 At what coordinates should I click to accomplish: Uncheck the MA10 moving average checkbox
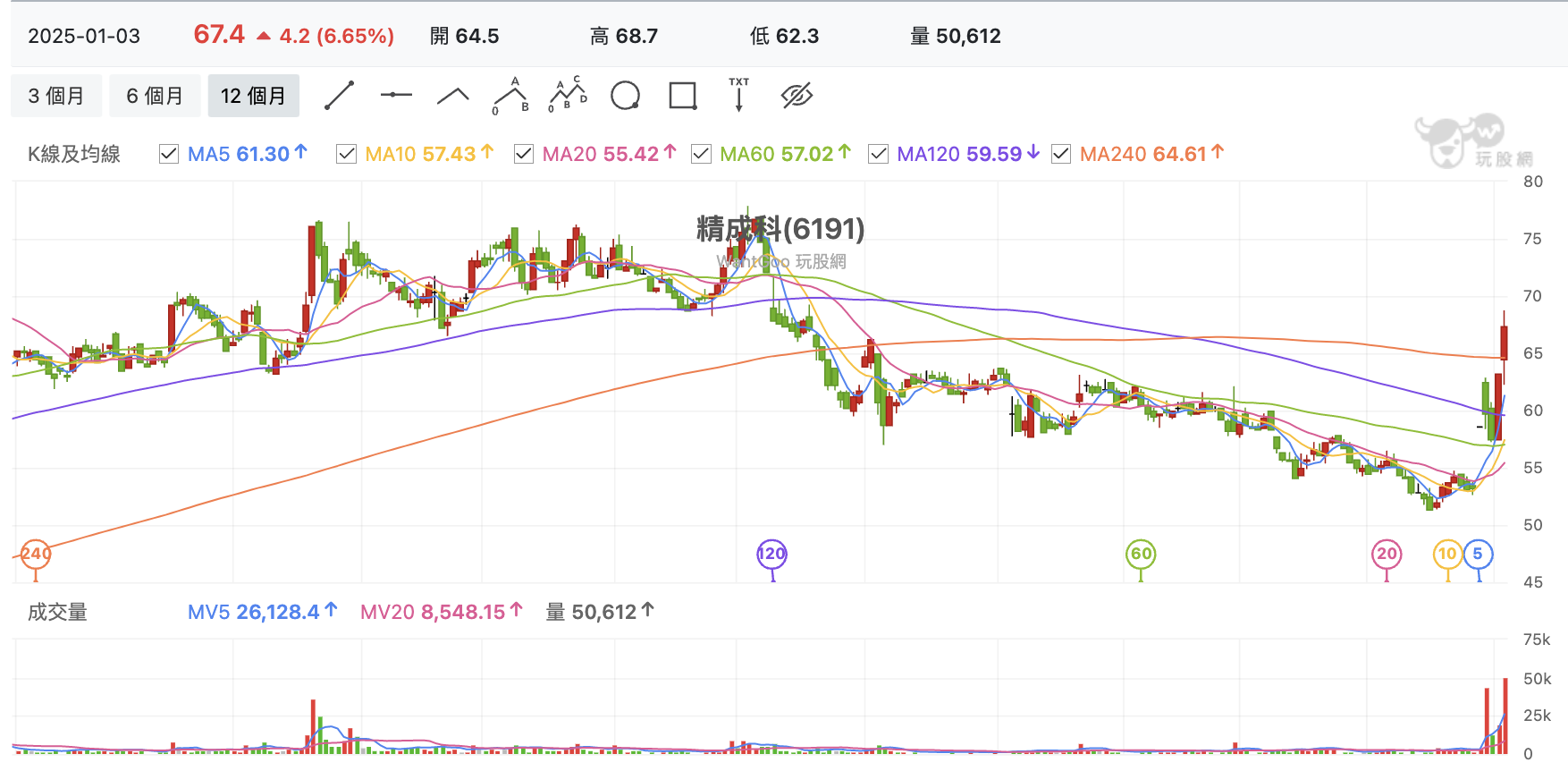pyautogui.click(x=346, y=154)
